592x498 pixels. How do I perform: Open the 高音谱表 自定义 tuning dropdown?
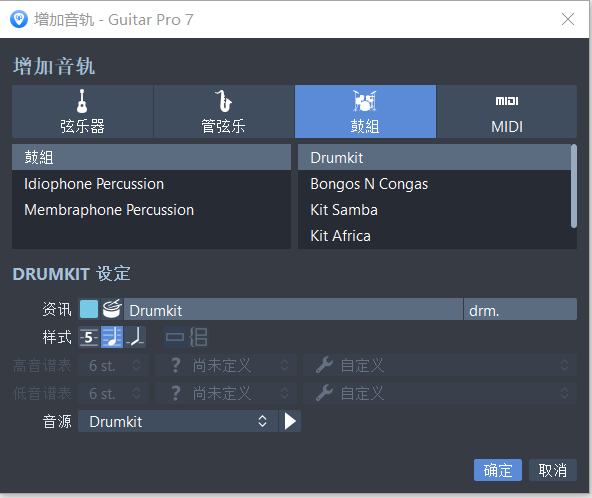[440, 365]
